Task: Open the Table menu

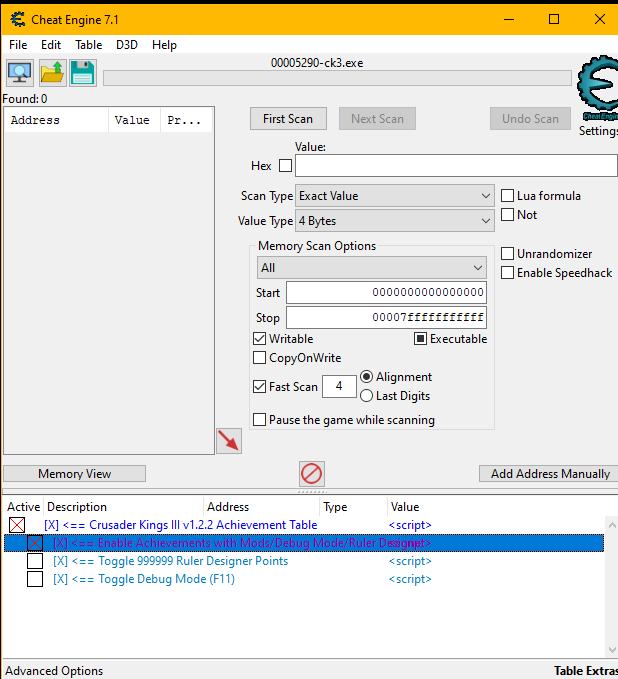Action: [x=89, y=45]
